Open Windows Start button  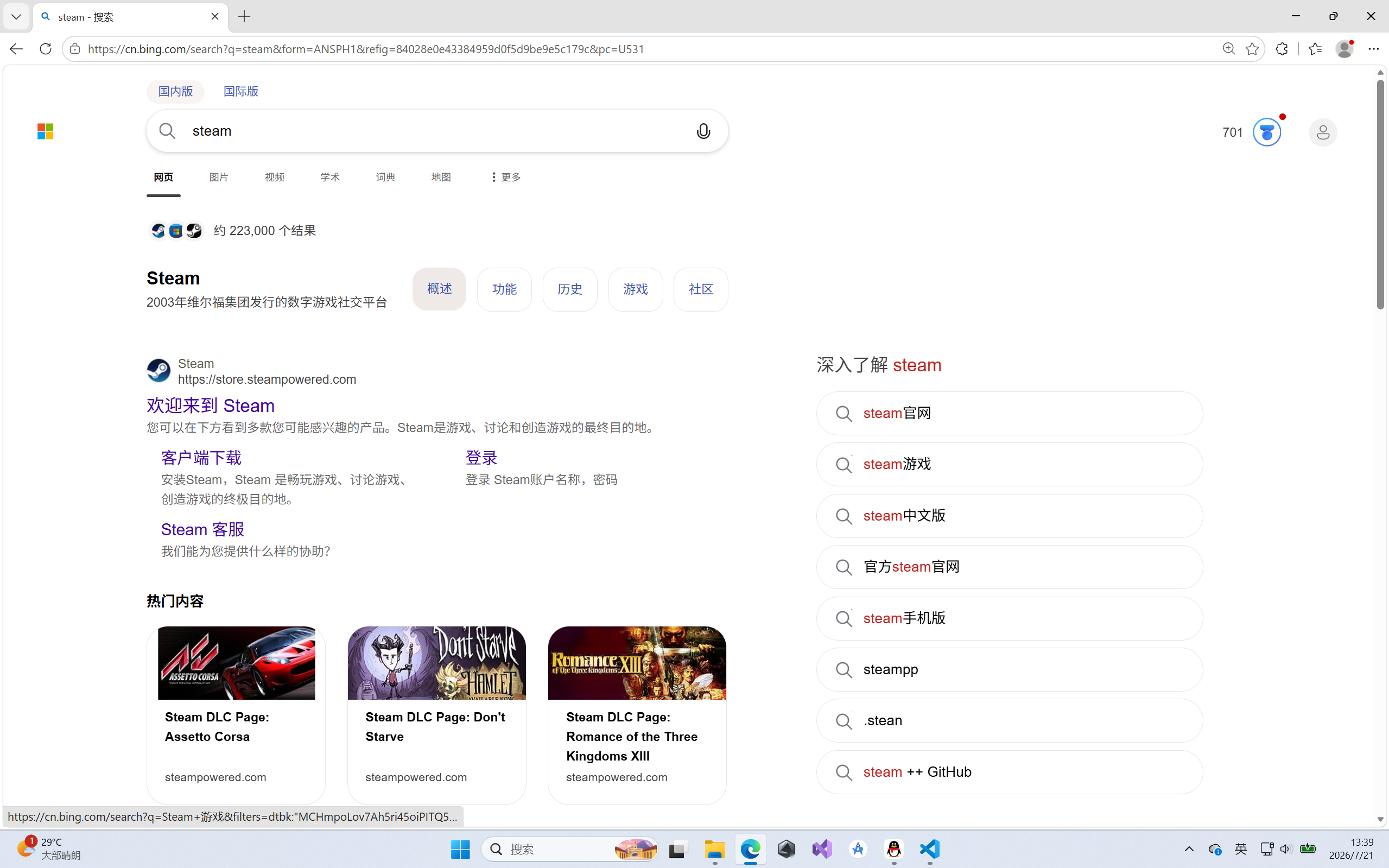point(460,849)
